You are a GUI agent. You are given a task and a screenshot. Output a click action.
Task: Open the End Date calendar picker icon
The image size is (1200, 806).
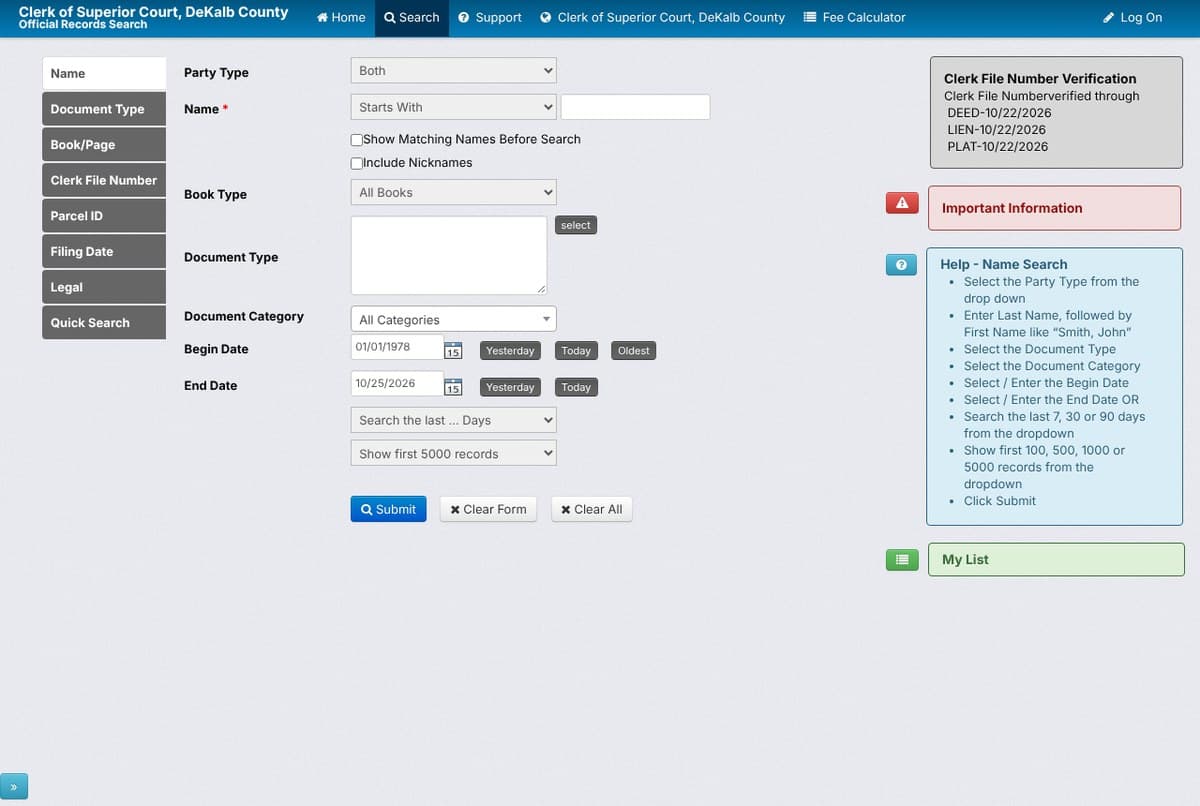coord(453,387)
